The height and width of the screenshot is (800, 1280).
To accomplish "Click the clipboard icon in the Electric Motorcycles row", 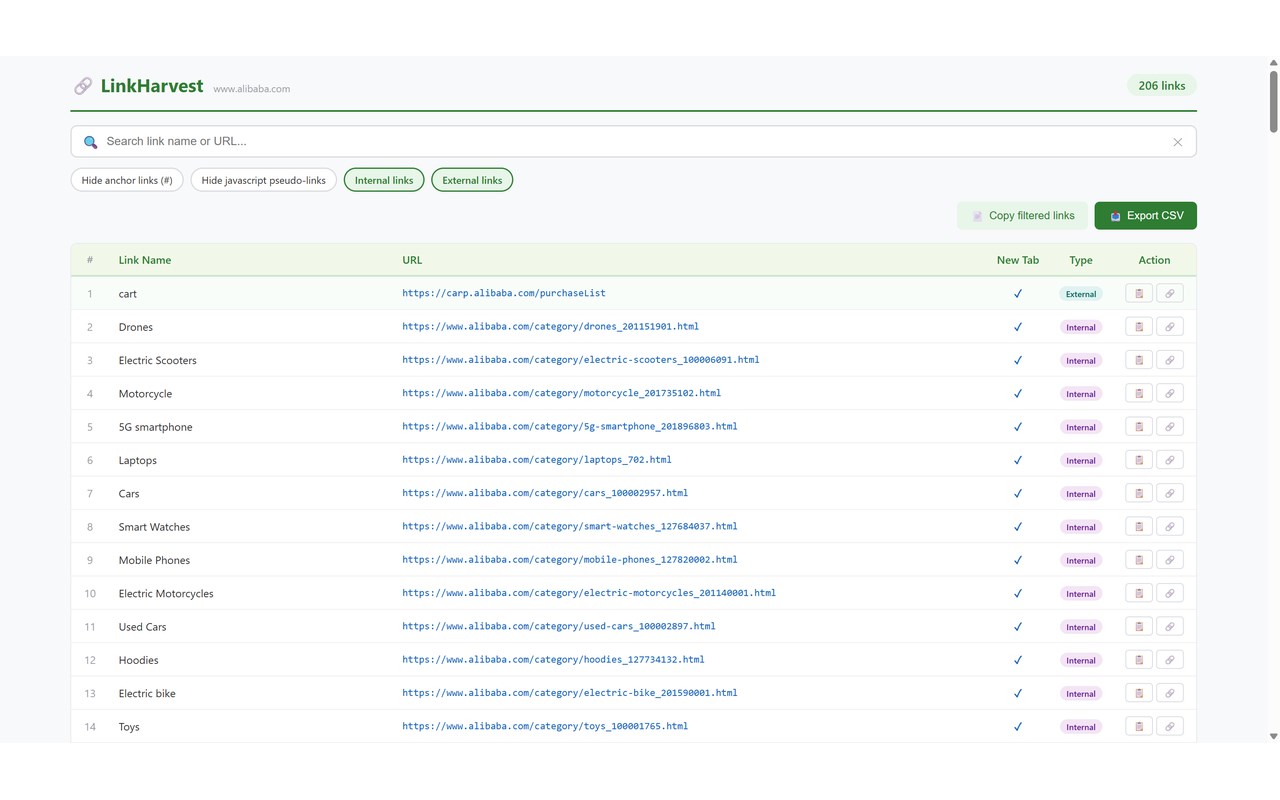I will pos(1139,593).
